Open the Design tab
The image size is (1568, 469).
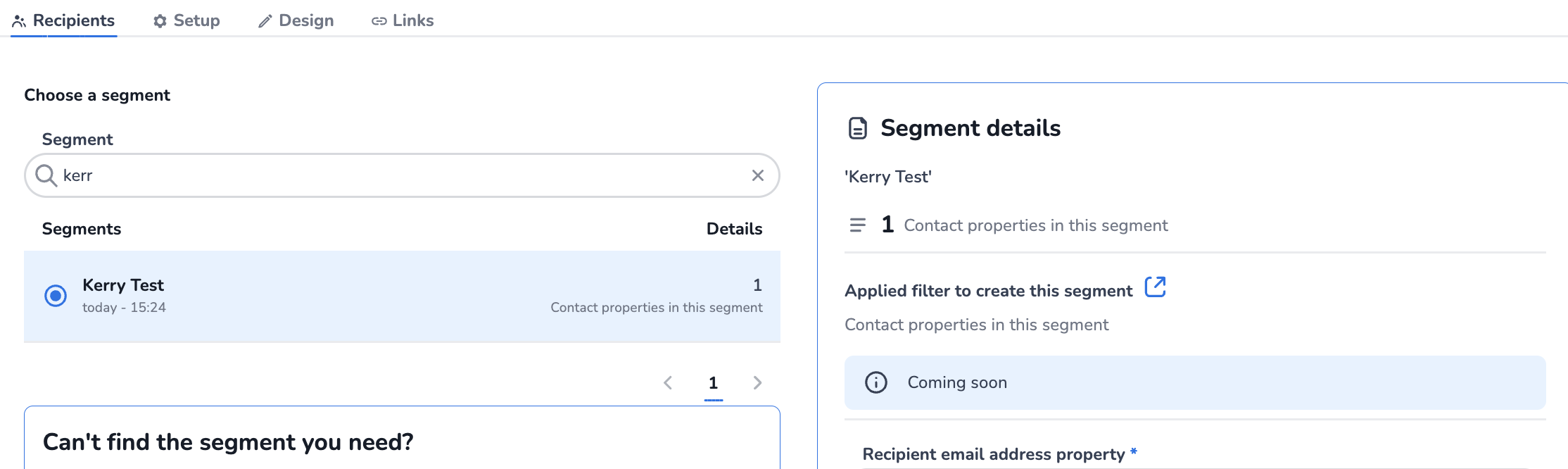[296, 20]
